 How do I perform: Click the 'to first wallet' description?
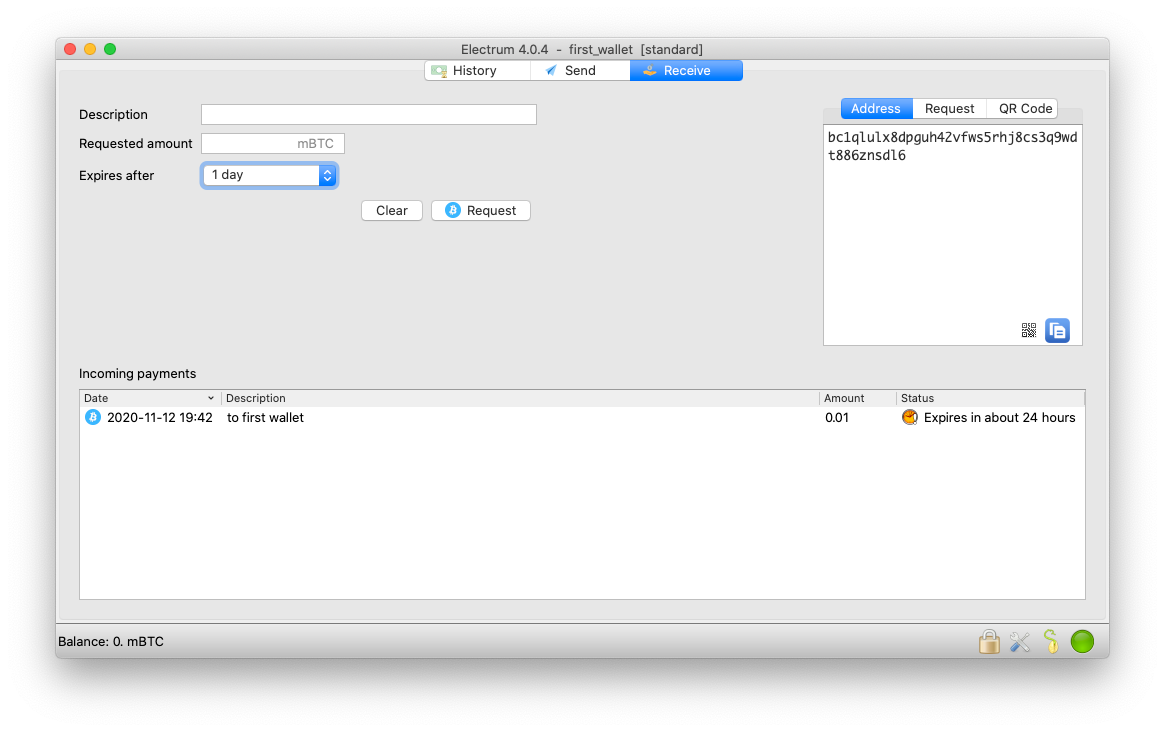(x=265, y=418)
